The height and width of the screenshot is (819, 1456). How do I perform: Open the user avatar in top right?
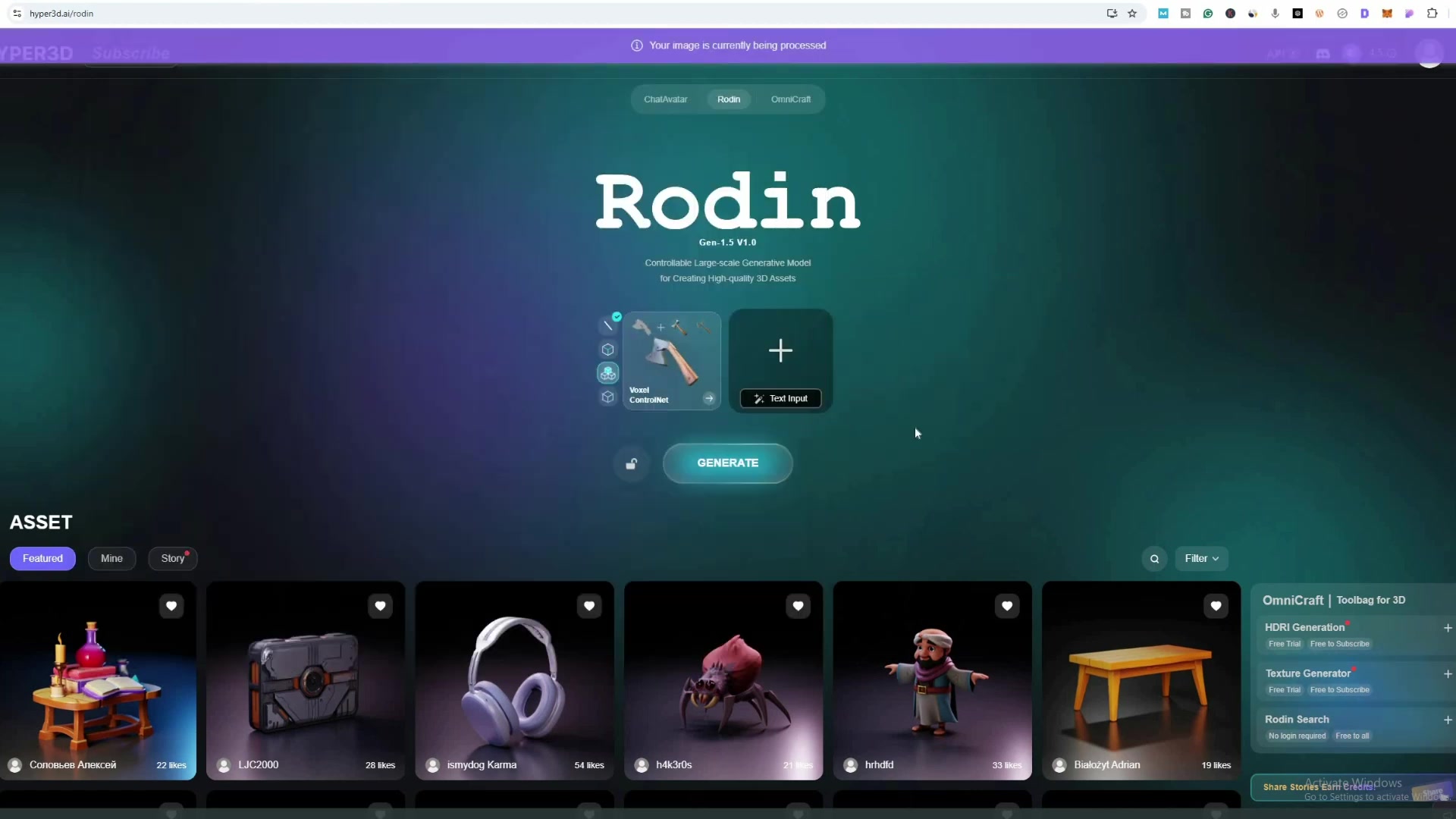pos(1429,53)
